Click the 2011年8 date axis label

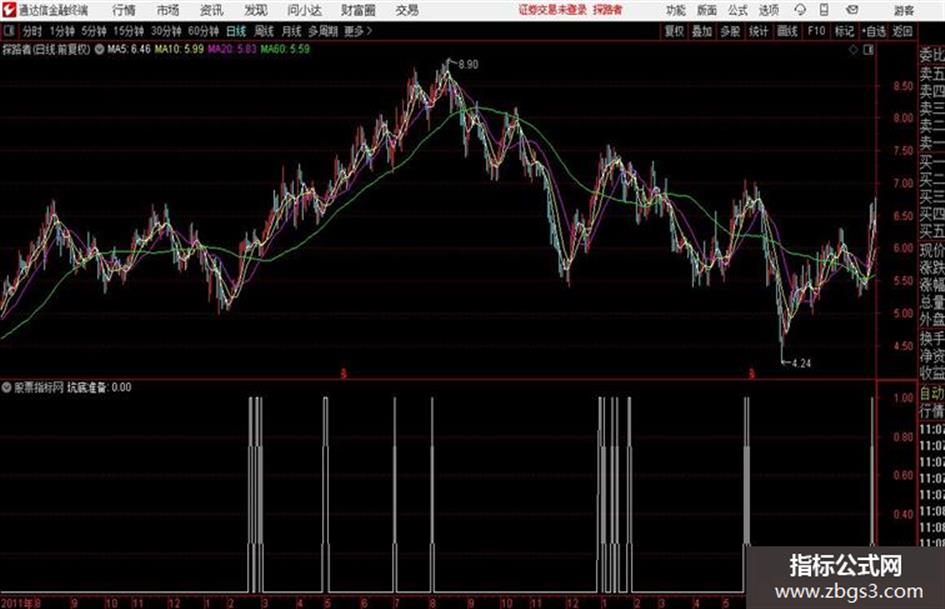[21, 603]
